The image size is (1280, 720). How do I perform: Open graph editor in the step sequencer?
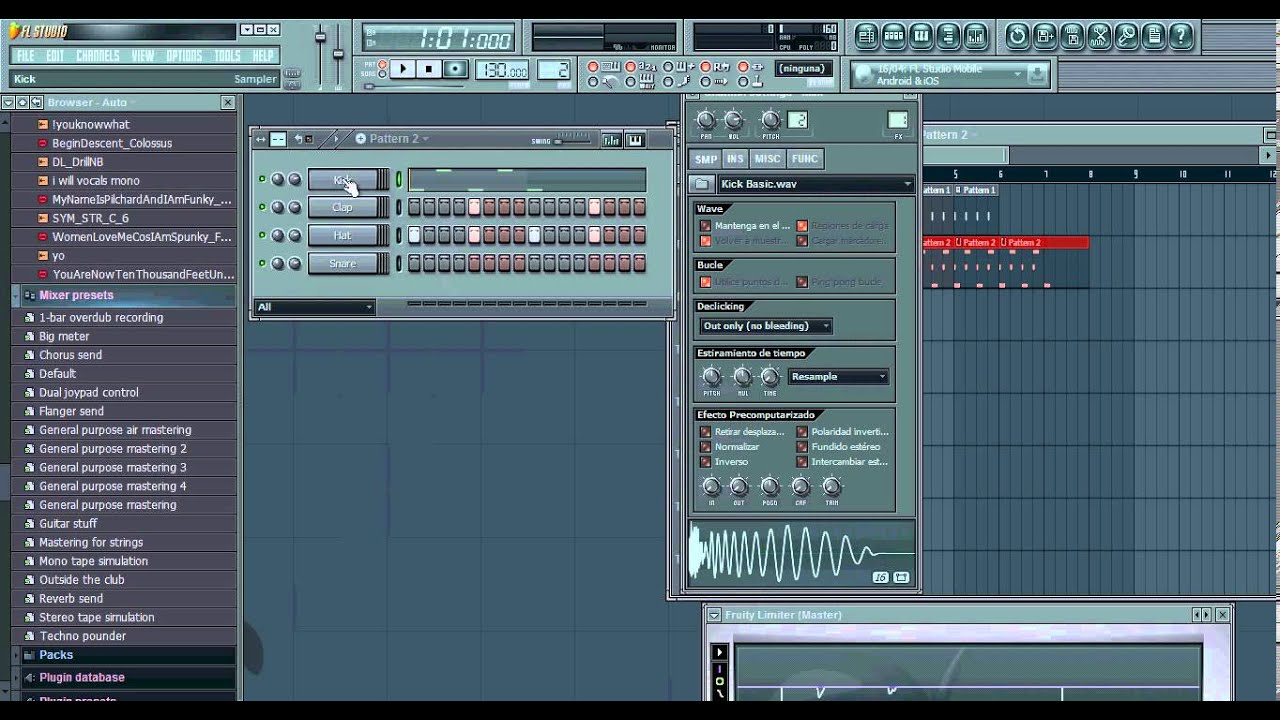(x=611, y=140)
